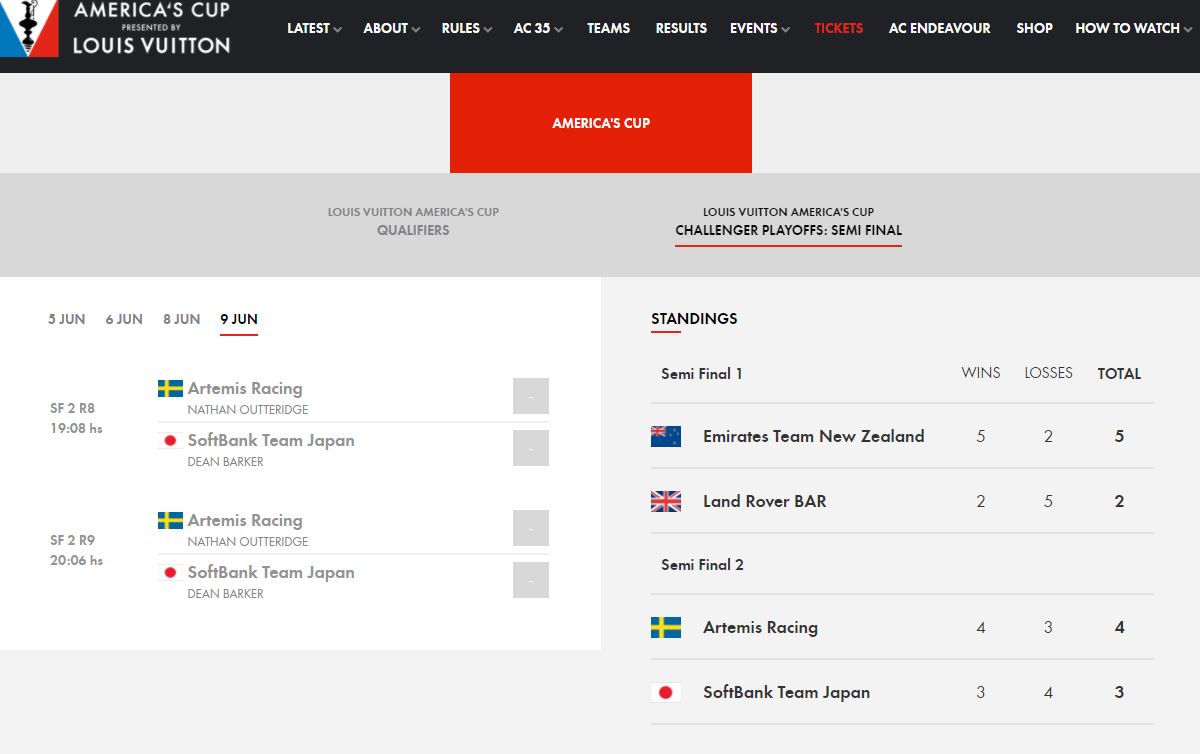Click the Japan flag in the SF 2 R8 race
The image size is (1200, 754).
(x=170, y=441)
